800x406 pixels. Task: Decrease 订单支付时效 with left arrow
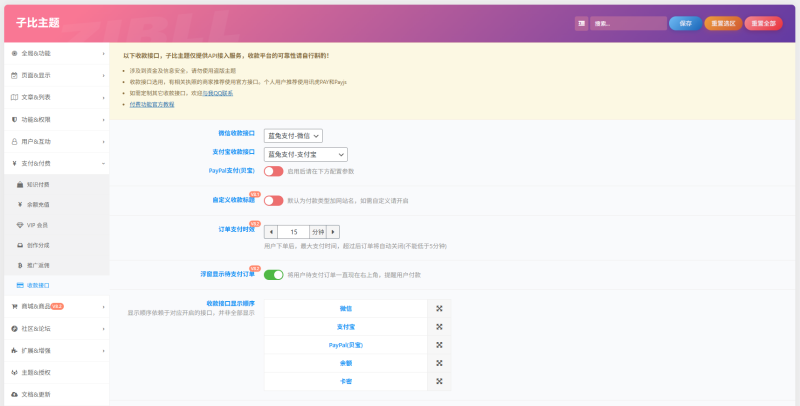(x=271, y=232)
